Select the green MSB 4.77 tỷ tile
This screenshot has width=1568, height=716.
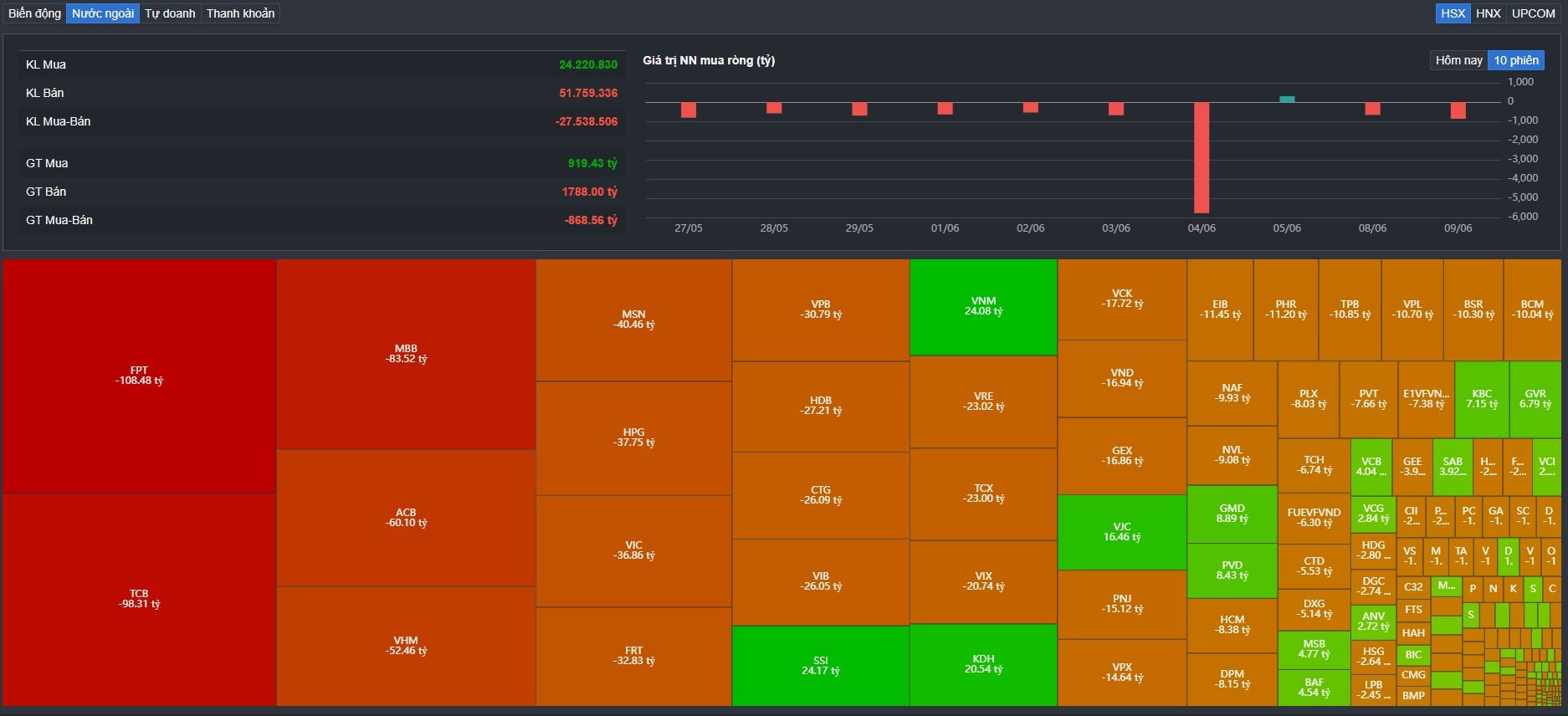1314,649
